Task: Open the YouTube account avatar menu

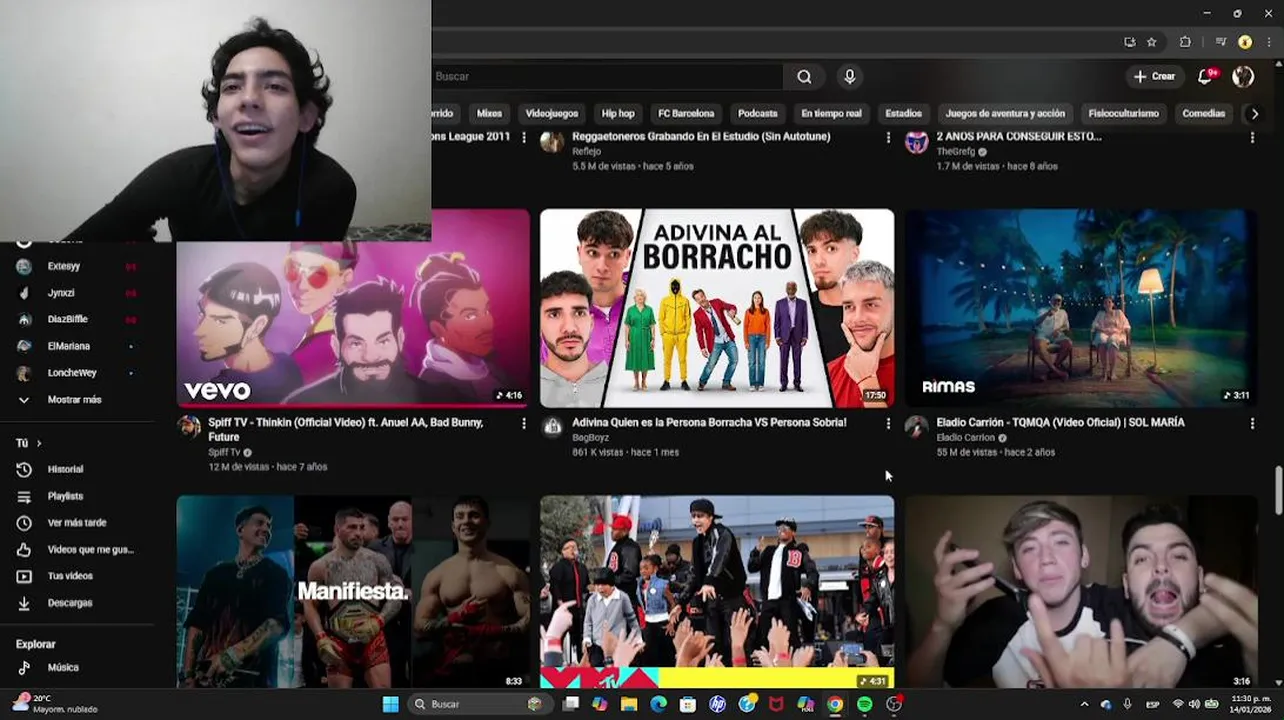Action: coord(1243,77)
